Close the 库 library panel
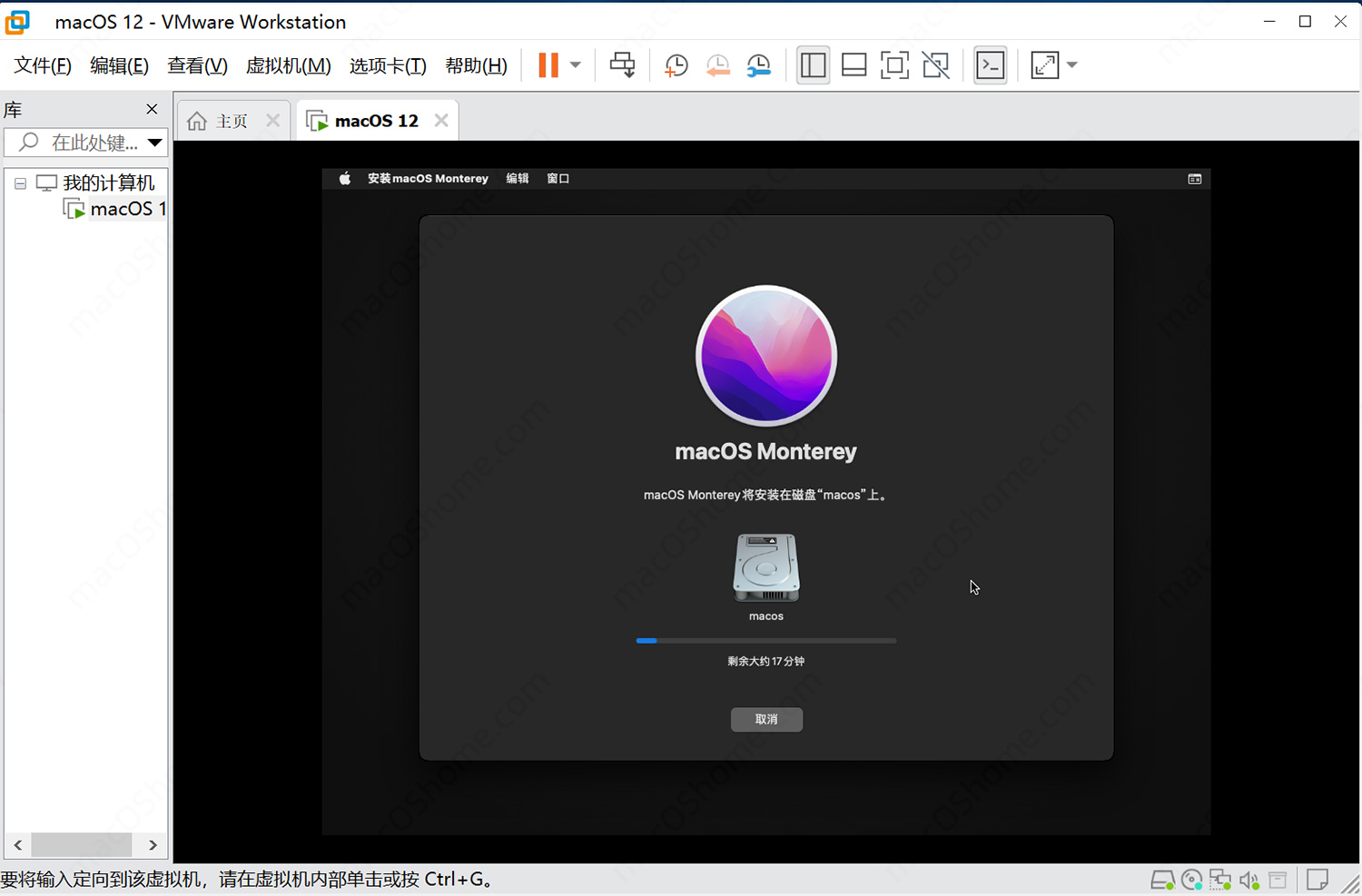The height and width of the screenshot is (896, 1362). click(152, 109)
